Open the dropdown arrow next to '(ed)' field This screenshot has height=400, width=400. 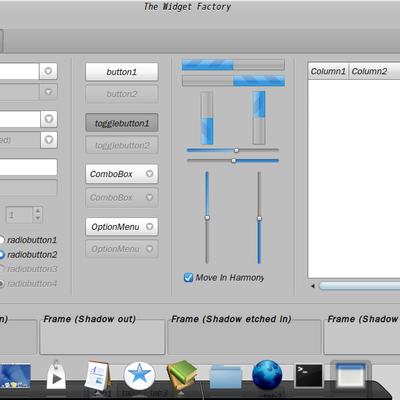(49, 140)
